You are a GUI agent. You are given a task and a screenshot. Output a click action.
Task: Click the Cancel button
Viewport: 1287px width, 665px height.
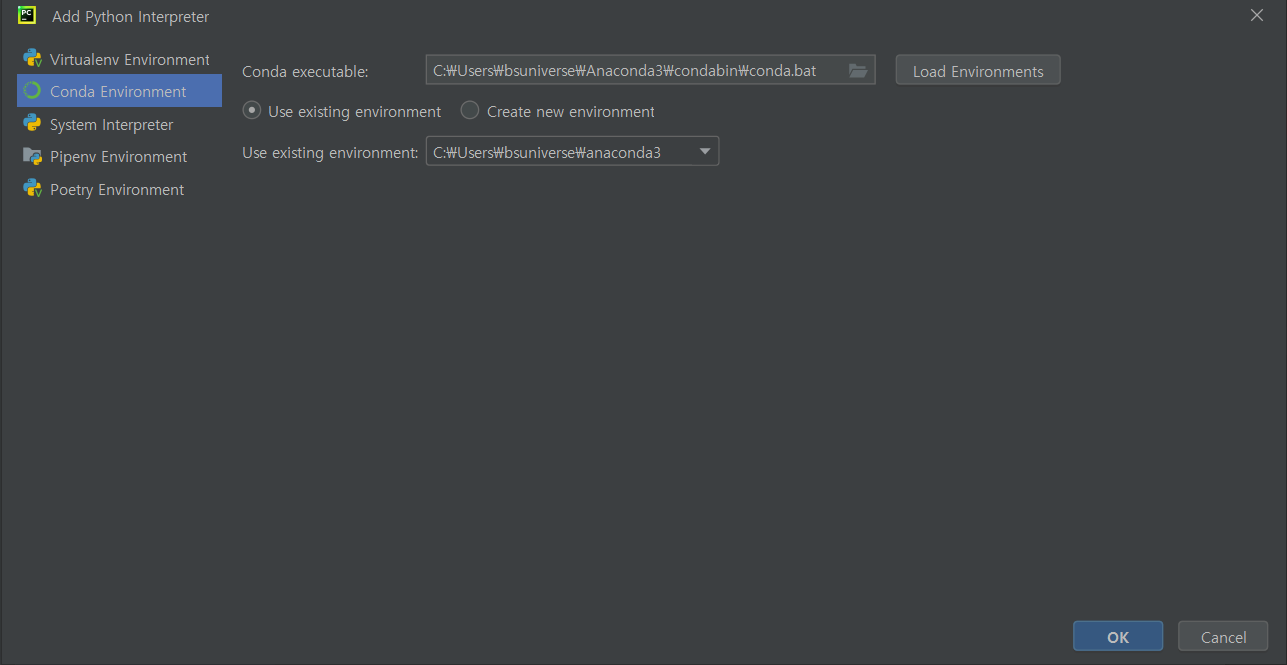coord(1223,637)
